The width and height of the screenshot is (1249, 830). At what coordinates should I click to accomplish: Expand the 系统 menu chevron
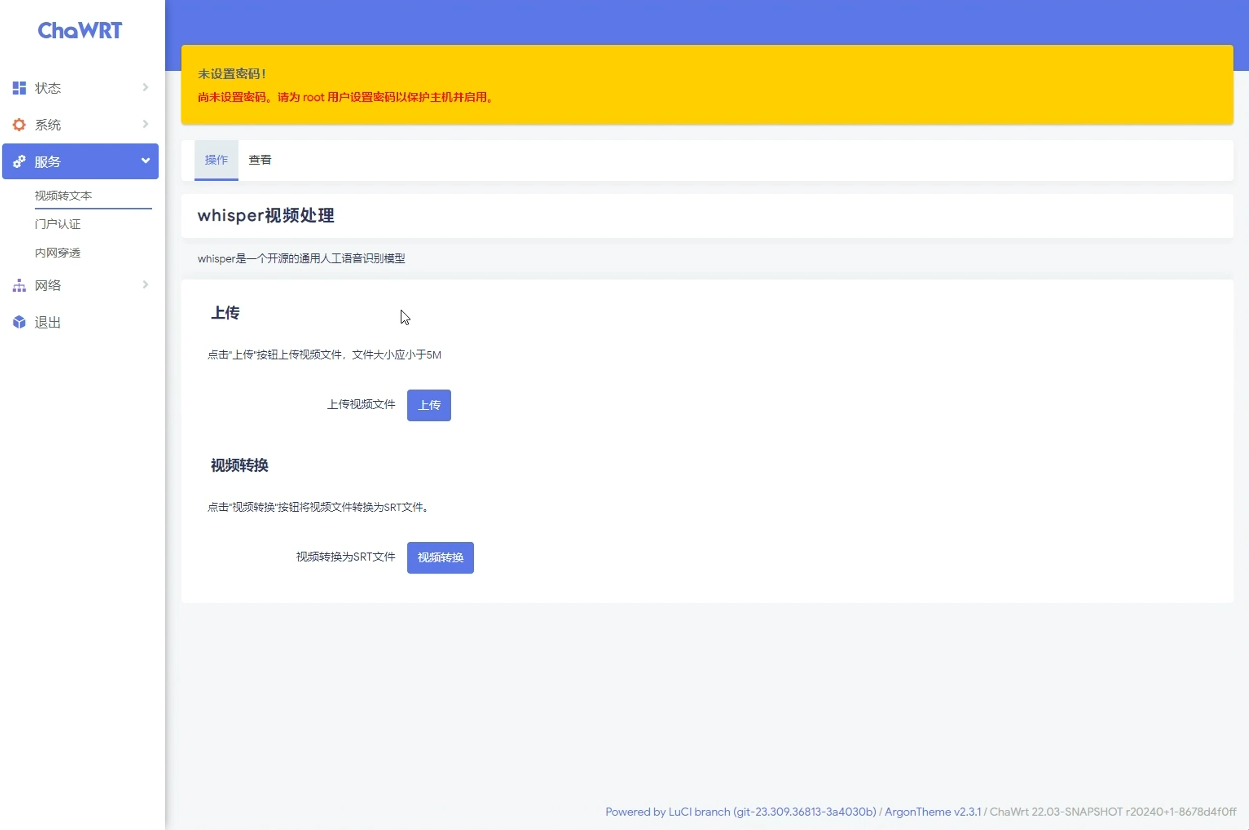pos(145,124)
